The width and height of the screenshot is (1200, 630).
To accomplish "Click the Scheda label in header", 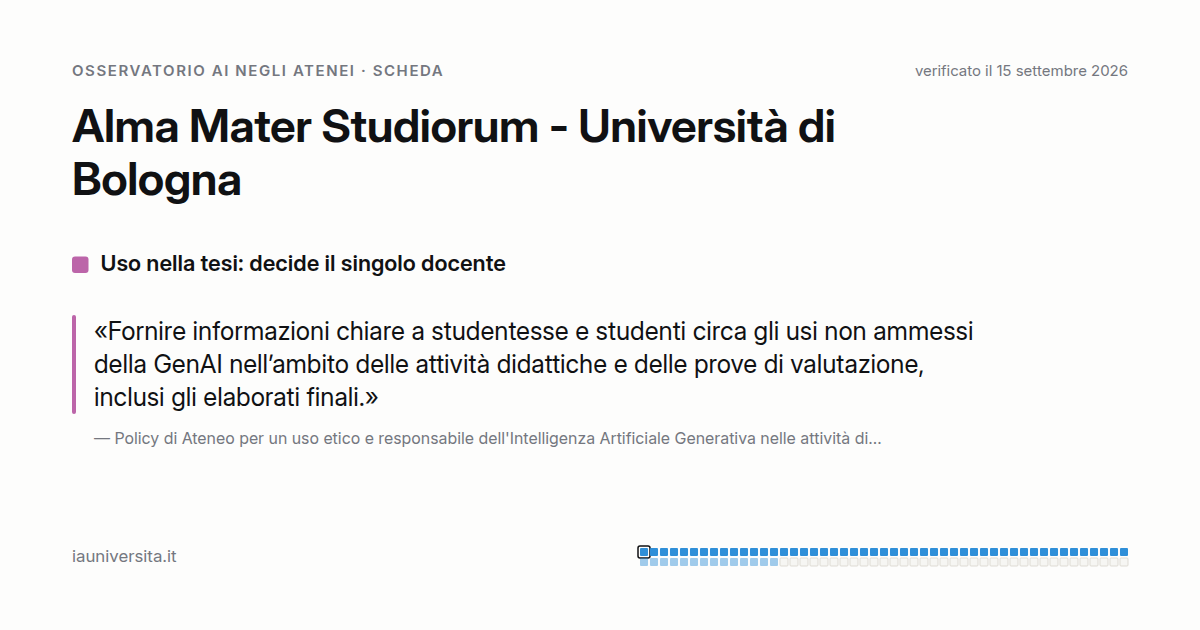I will pyautogui.click(x=408, y=71).
